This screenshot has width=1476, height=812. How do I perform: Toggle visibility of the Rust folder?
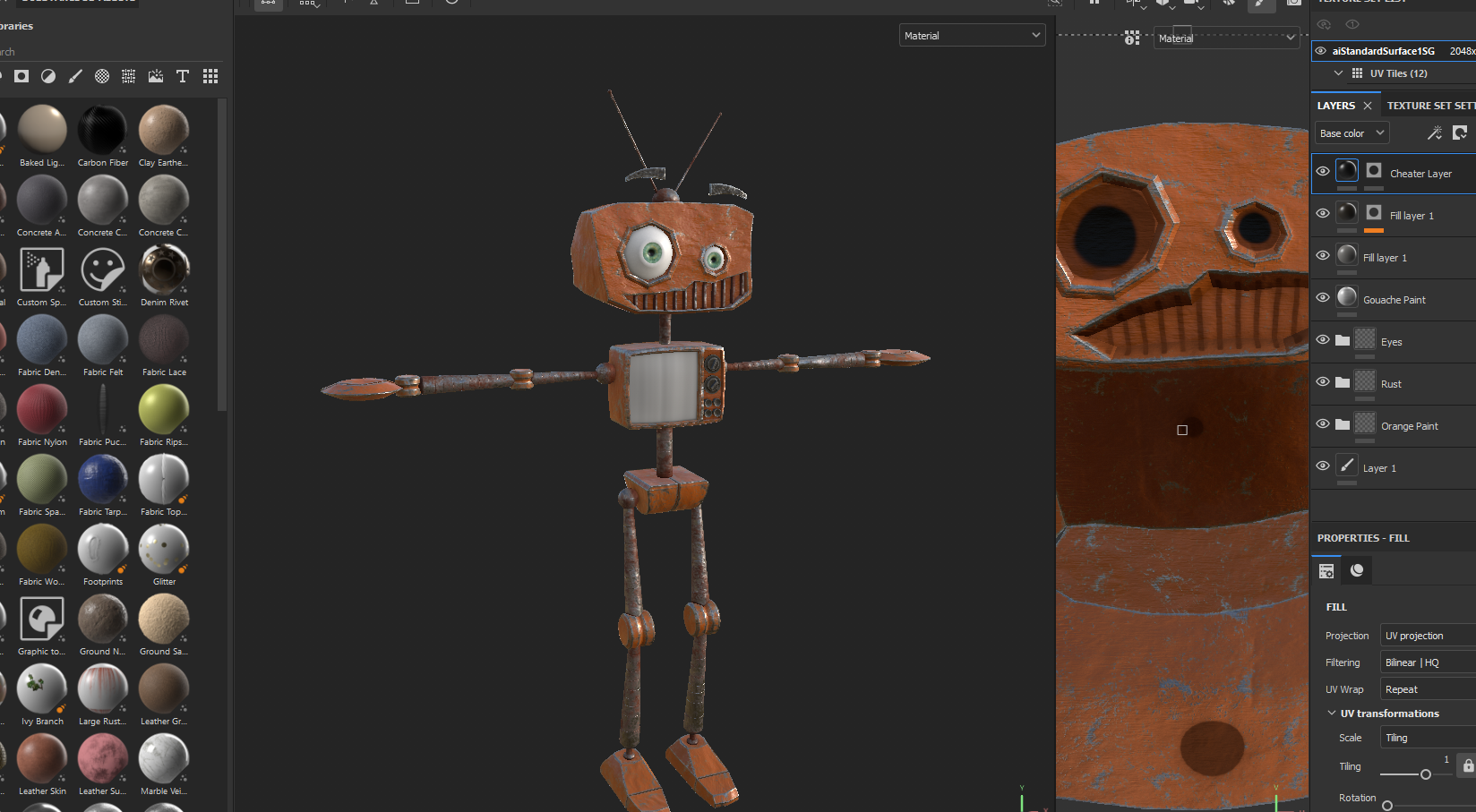click(x=1323, y=381)
